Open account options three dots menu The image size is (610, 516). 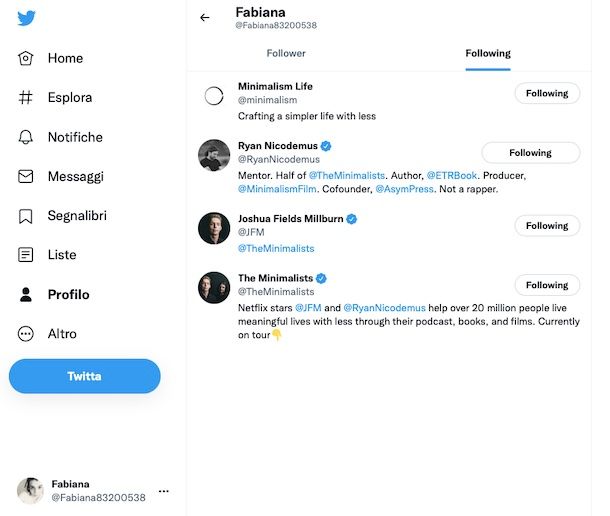pos(164,491)
